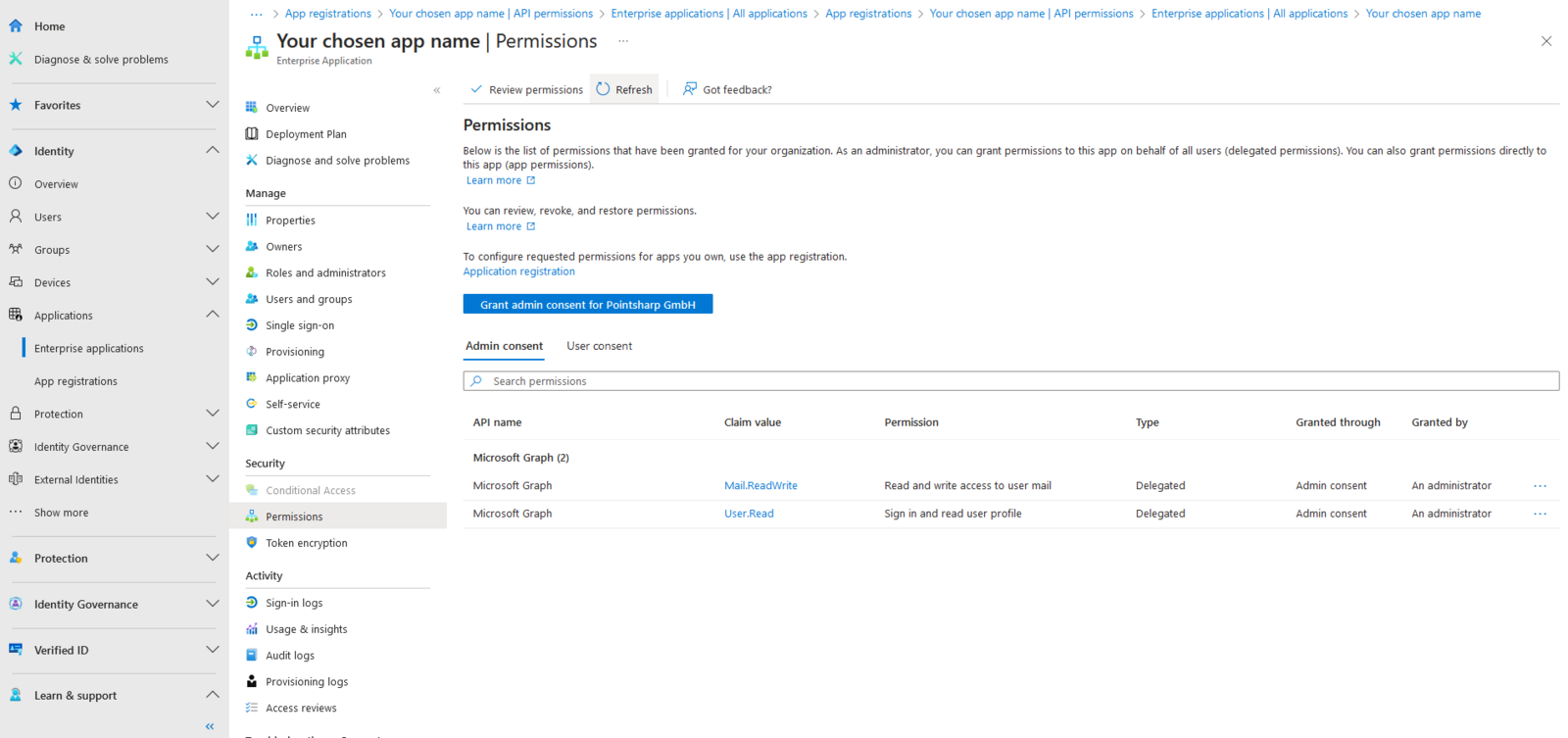Click the Applications grid icon

point(16,315)
